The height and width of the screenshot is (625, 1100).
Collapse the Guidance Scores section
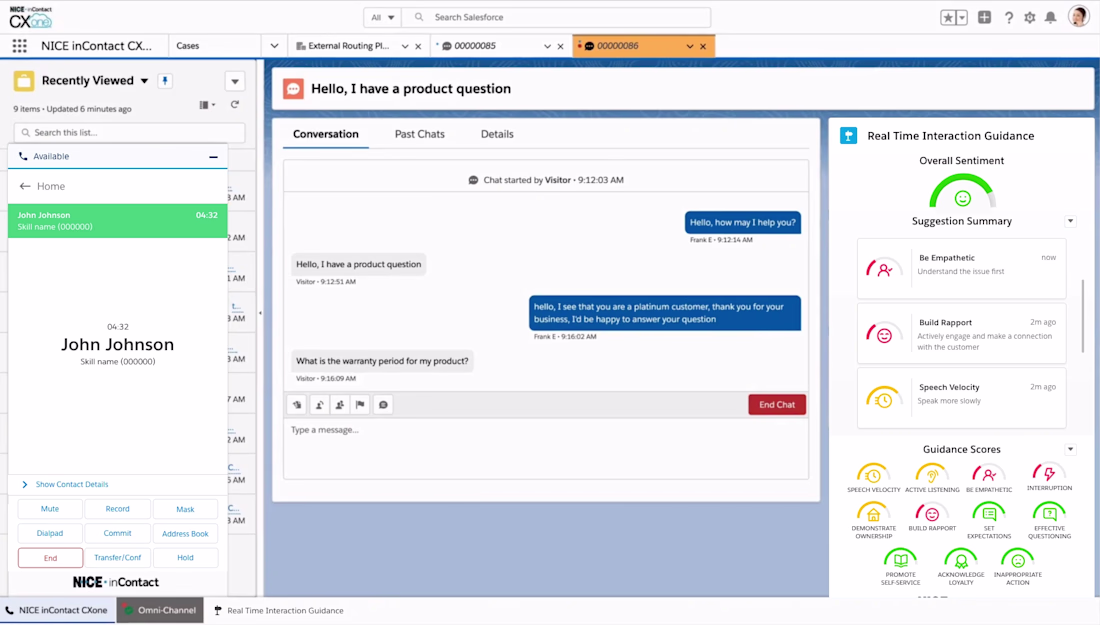pyautogui.click(x=1071, y=449)
